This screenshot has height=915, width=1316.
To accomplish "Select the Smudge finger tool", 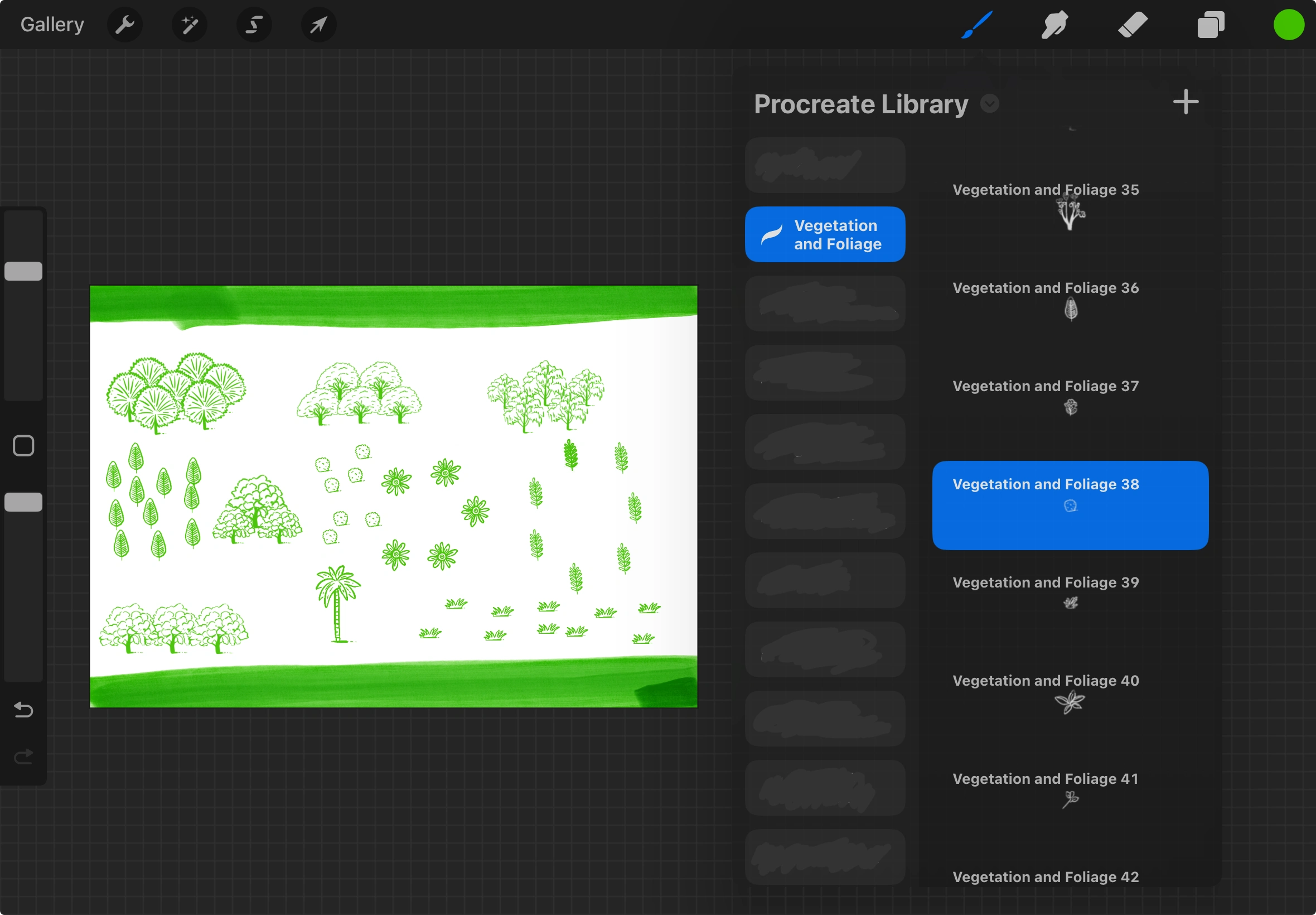I will coord(1054,25).
